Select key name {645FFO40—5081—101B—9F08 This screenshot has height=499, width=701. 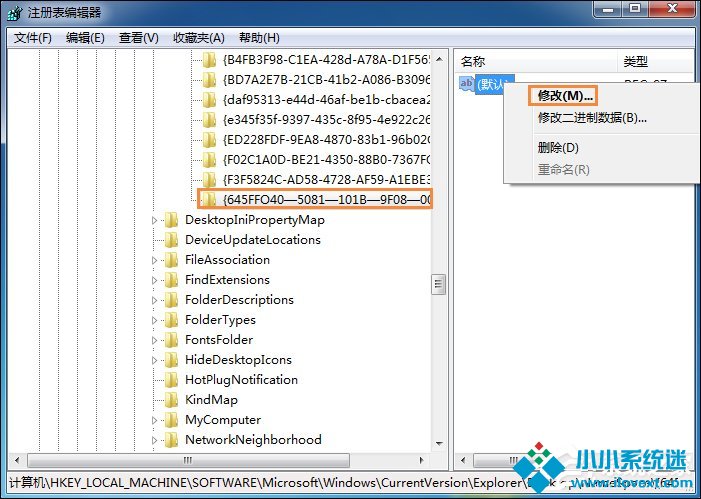(326, 199)
